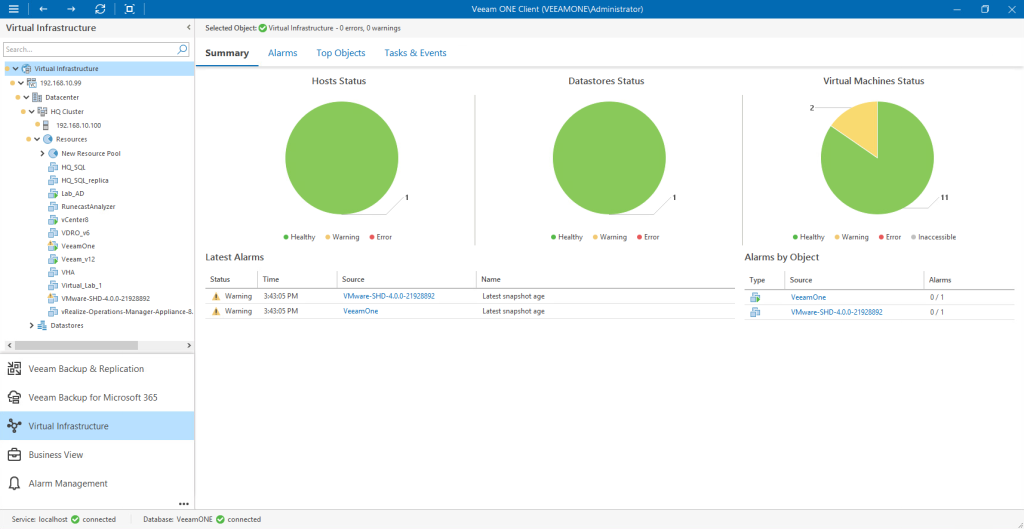
Task: Click VM type icon beside VeeamOne in Alarms by Object
Action: point(755,297)
